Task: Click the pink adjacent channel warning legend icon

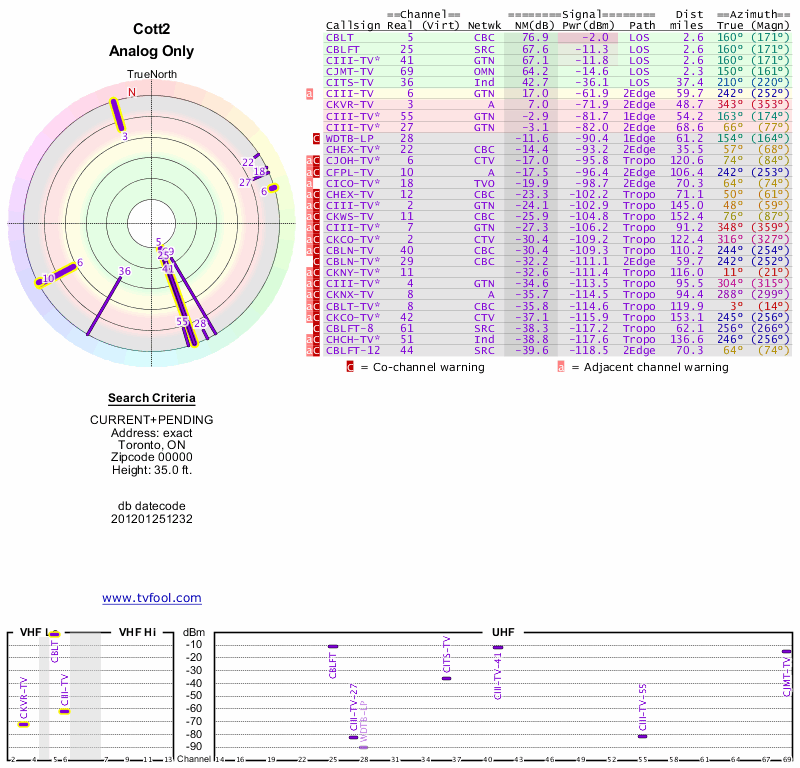Action: click(x=560, y=367)
